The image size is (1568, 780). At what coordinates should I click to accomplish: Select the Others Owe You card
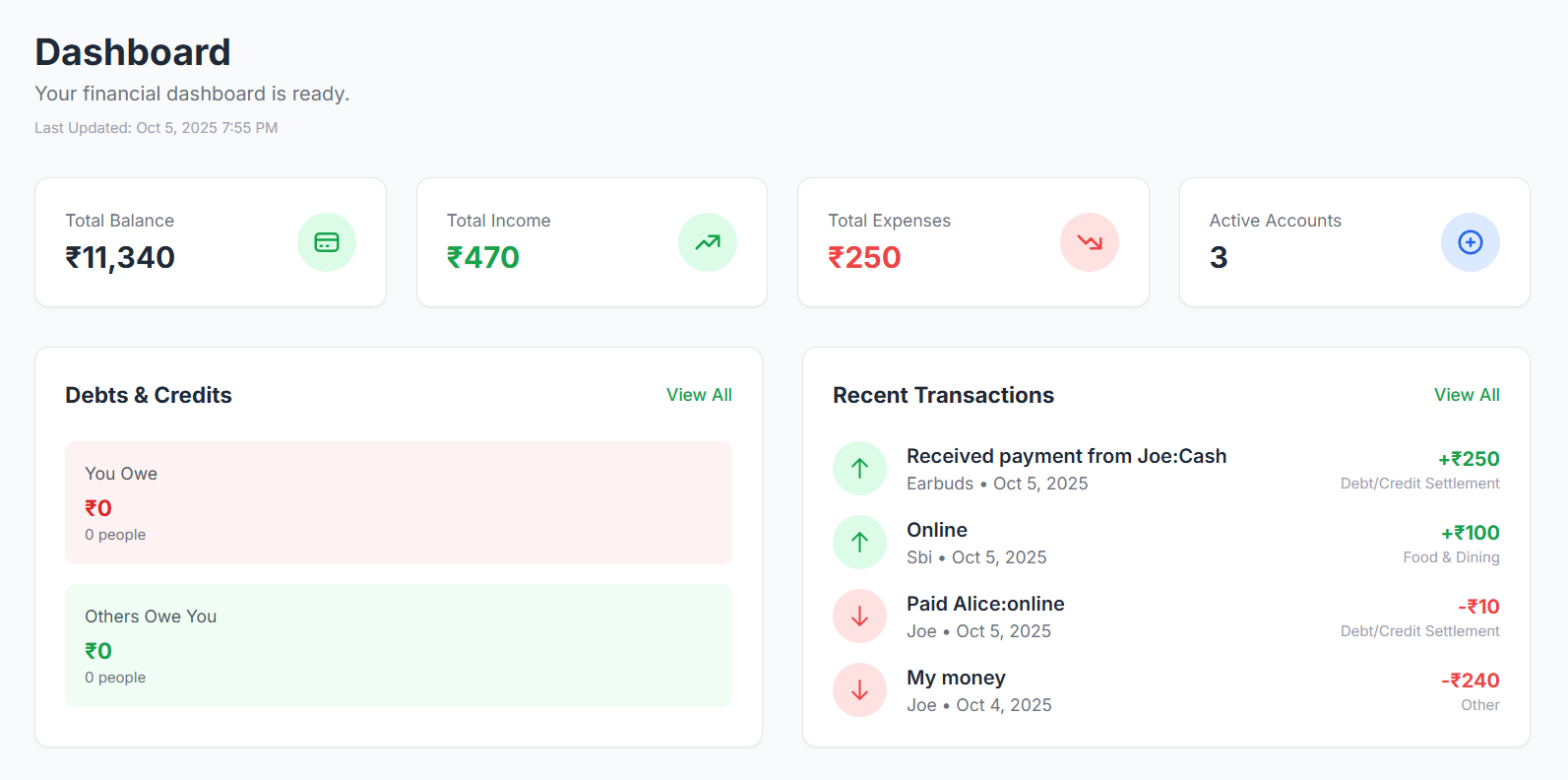tap(398, 645)
